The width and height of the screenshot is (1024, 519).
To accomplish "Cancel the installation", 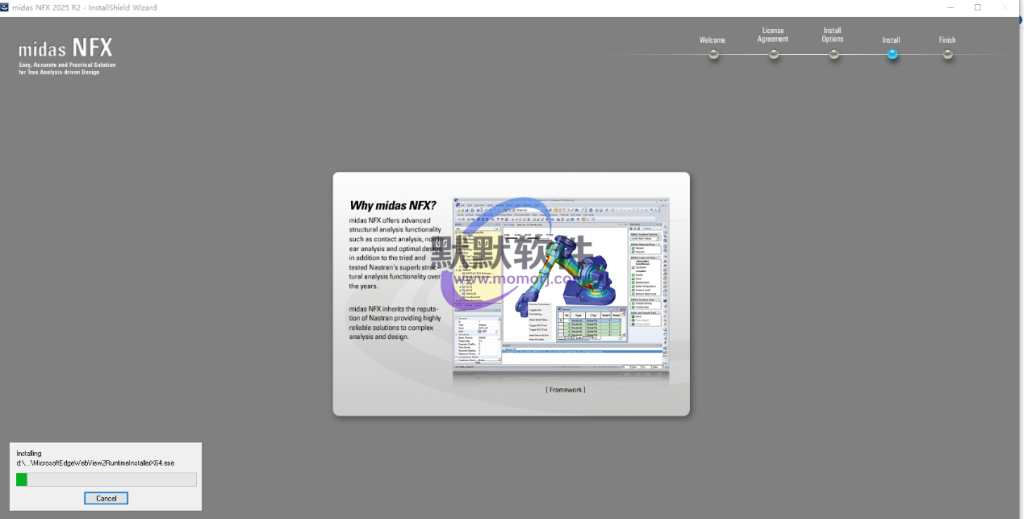I will click(106, 498).
